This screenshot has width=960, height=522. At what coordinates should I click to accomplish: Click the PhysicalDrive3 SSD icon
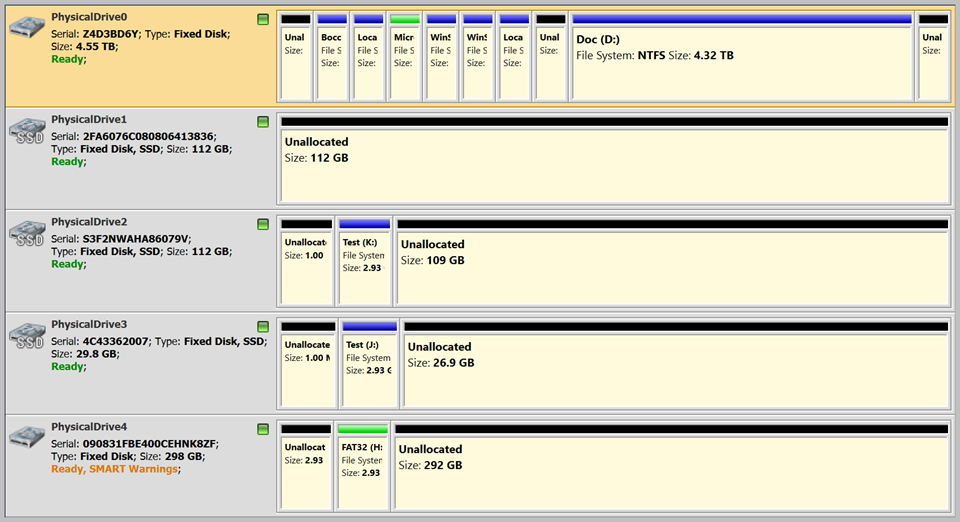27,336
